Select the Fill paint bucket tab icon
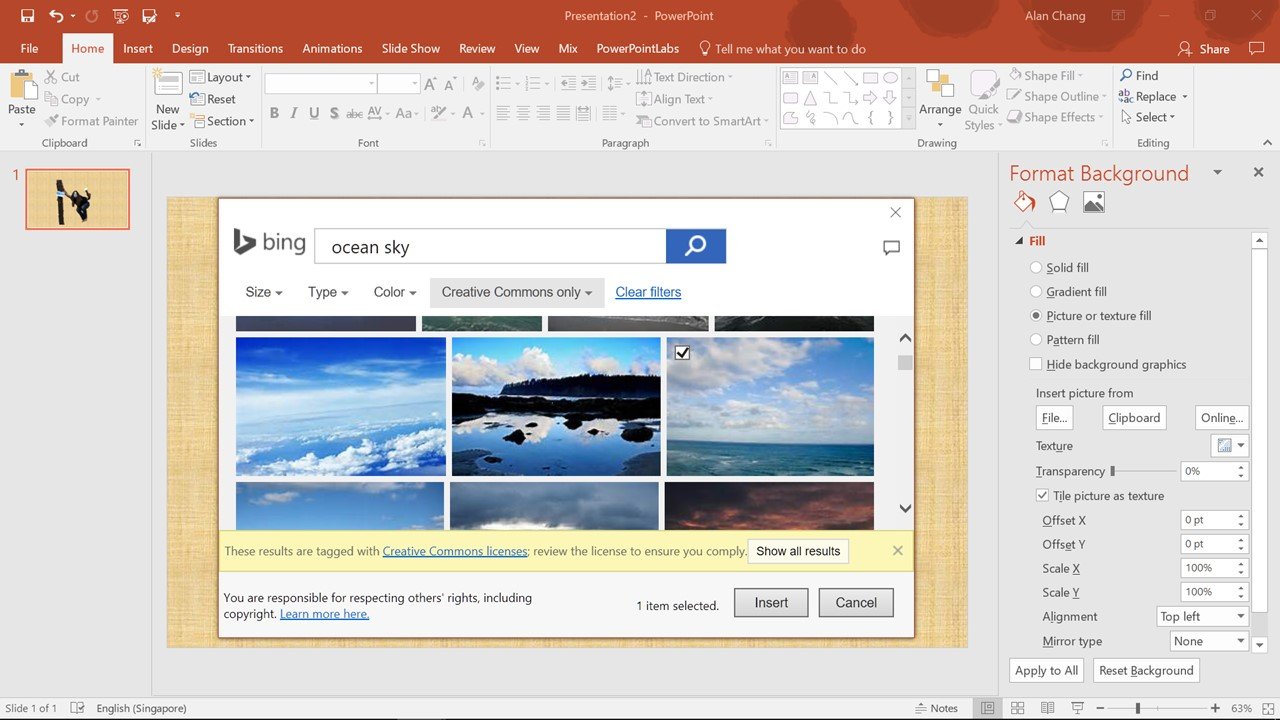The height and width of the screenshot is (720, 1280). [x=1024, y=202]
